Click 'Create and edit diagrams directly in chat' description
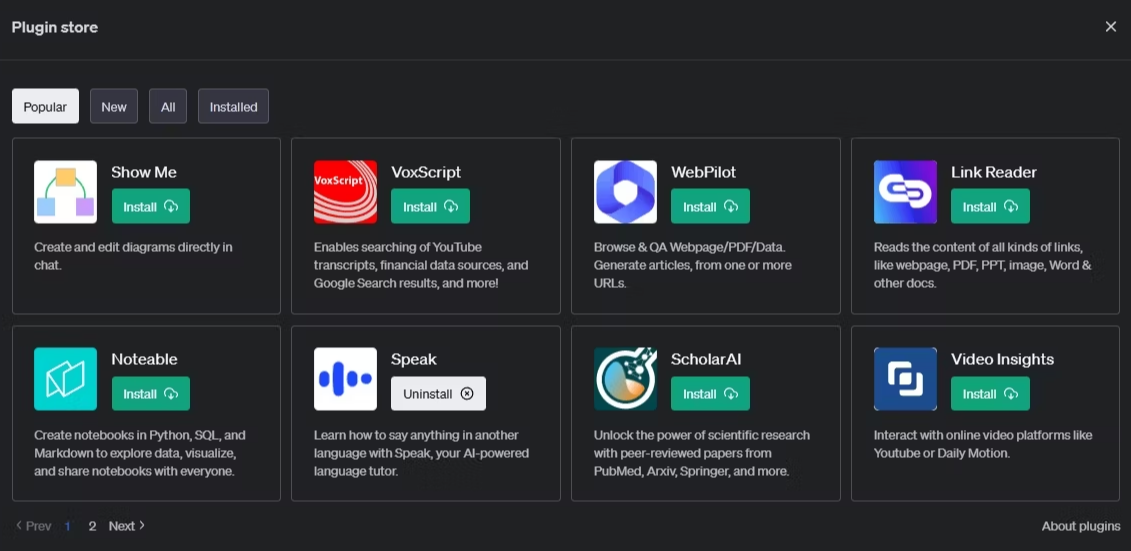The image size is (1131, 551). (x=133, y=256)
